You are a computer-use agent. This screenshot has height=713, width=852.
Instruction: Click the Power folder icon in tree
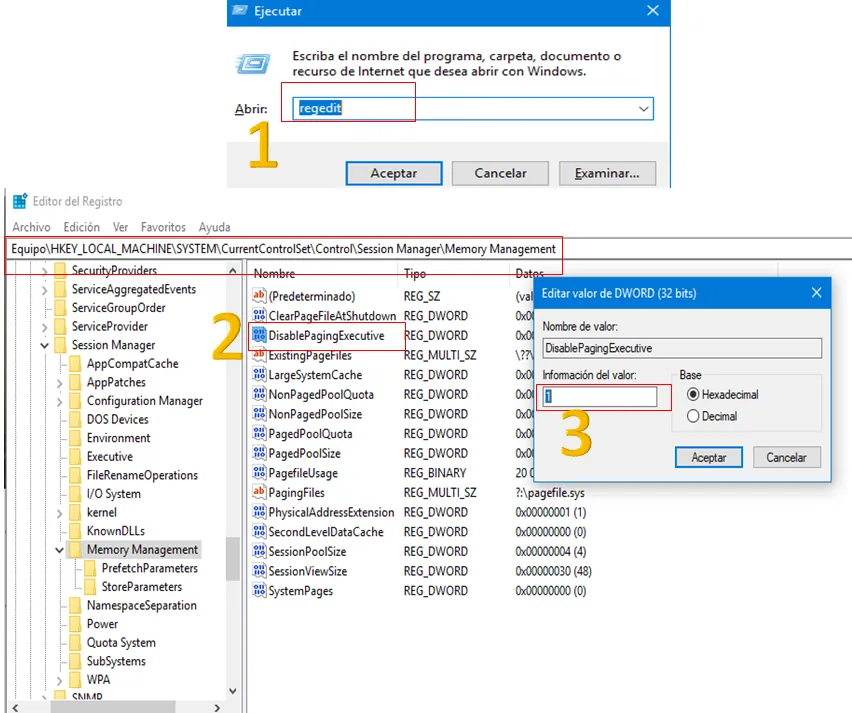point(75,624)
